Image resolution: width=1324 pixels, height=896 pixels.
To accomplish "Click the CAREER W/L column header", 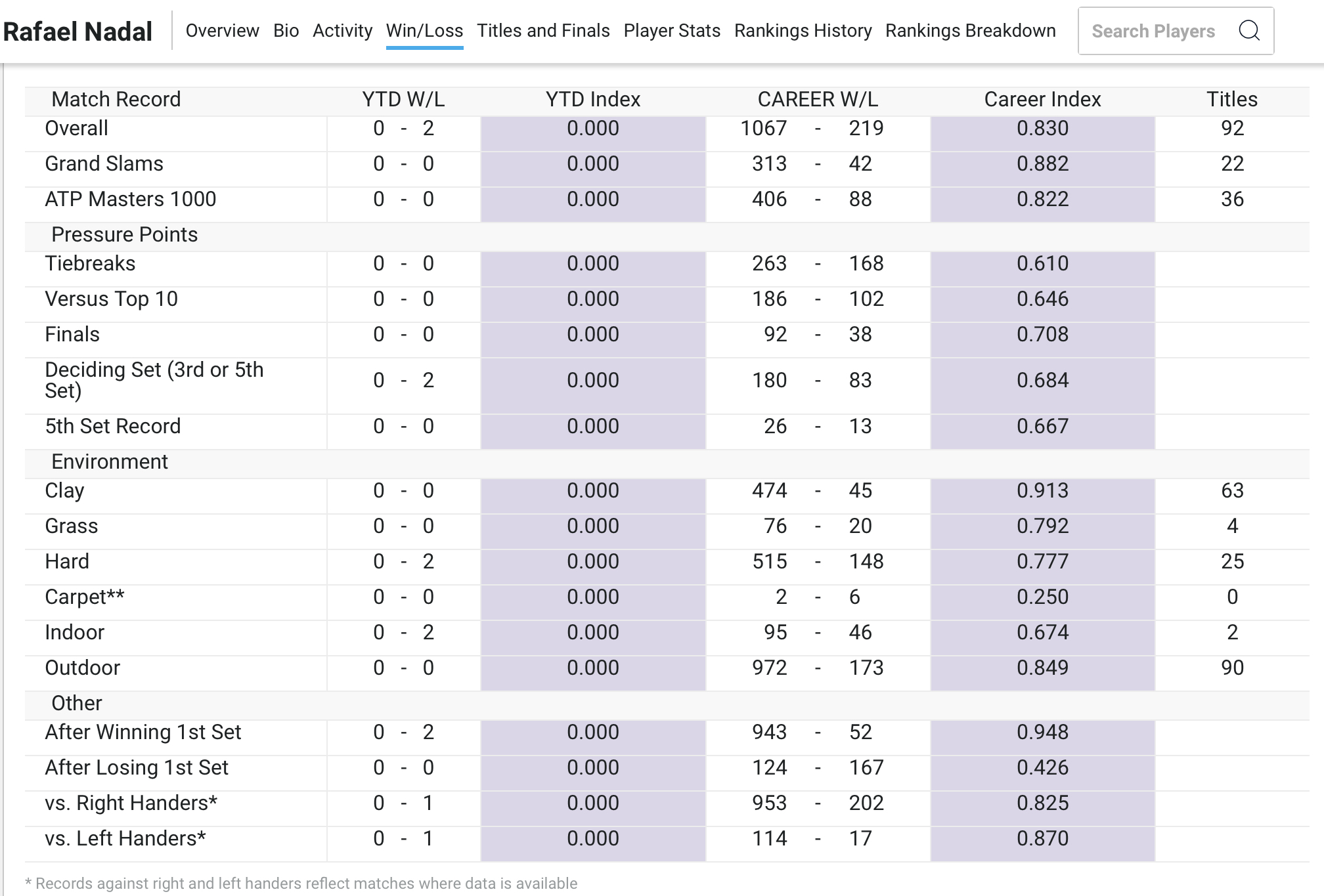I will (x=818, y=99).
